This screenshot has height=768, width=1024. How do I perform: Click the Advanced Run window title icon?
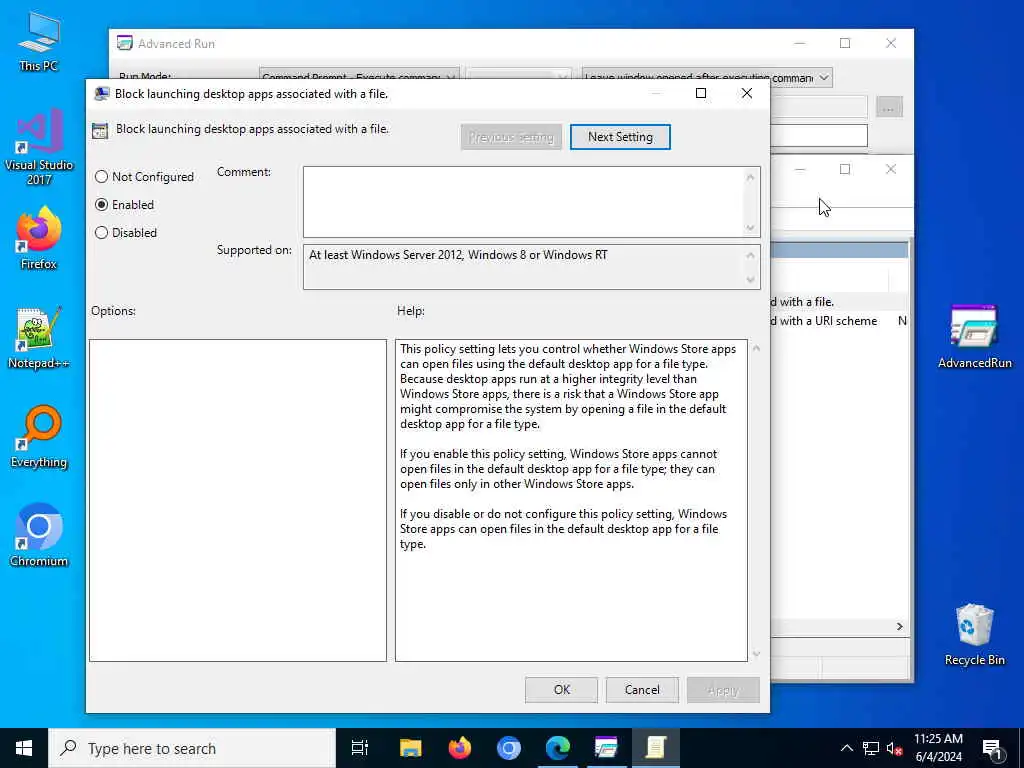[124, 43]
